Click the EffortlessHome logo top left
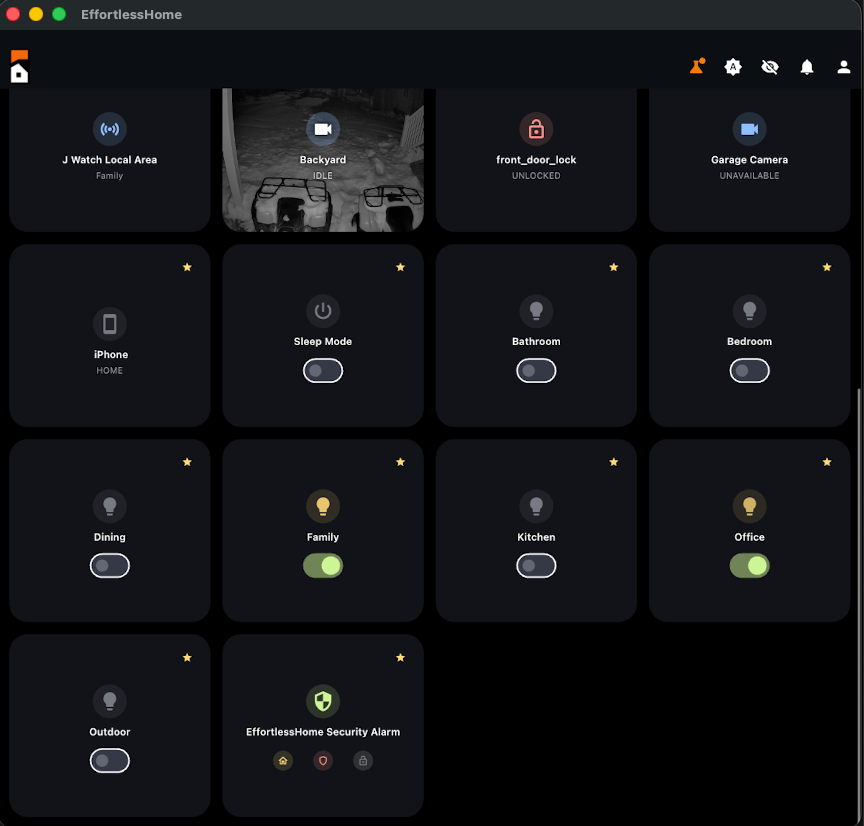This screenshot has height=826, width=864. 18,66
